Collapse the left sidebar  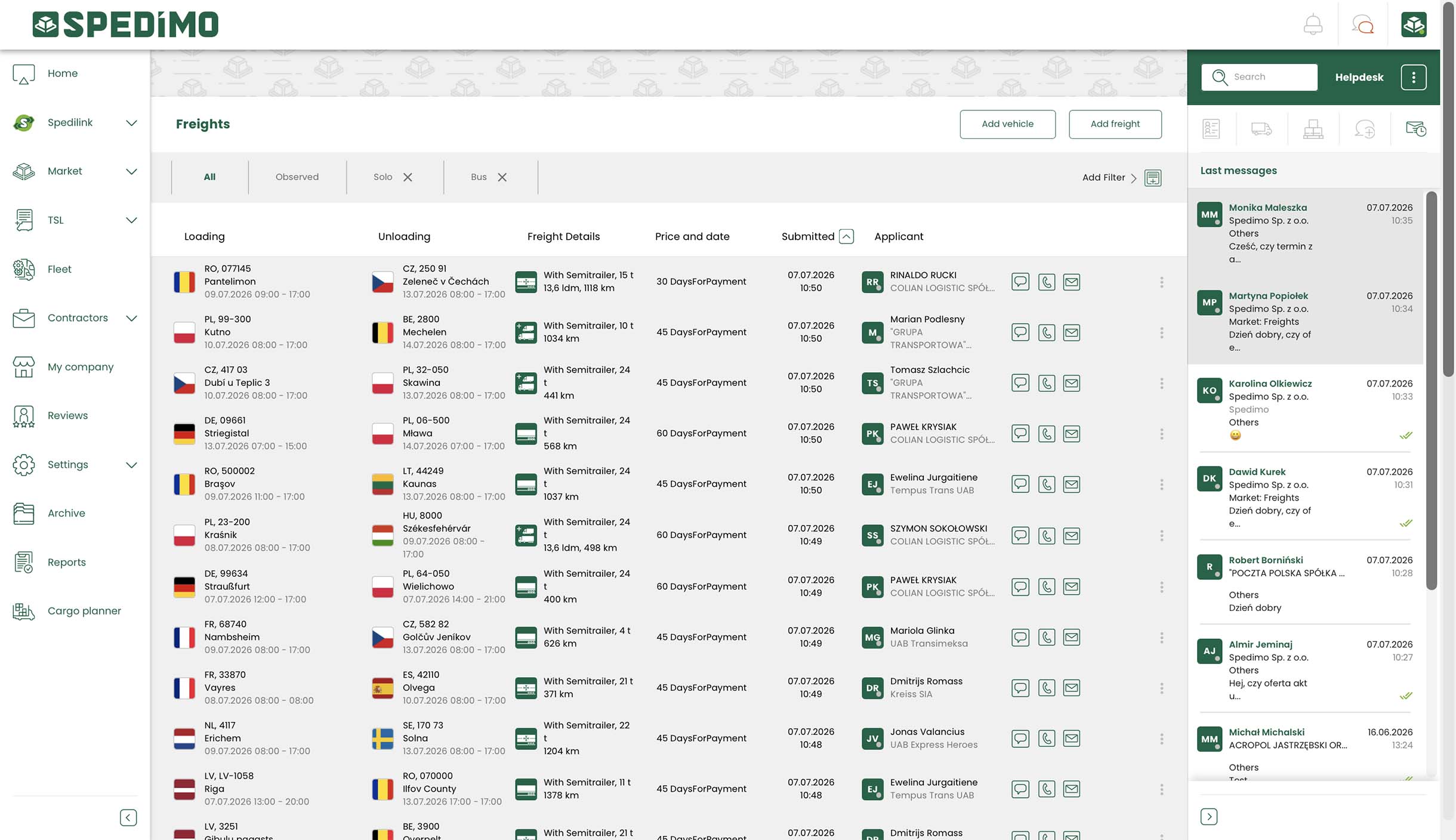coord(128,817)
